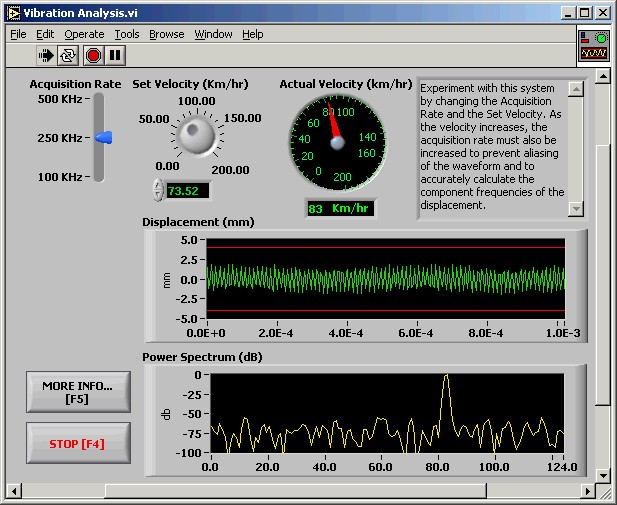Screen dimensions: 617x505
Task: Click the LabVIEW icon in title bar
Action: pyautogui.click(x=12, y=12)
